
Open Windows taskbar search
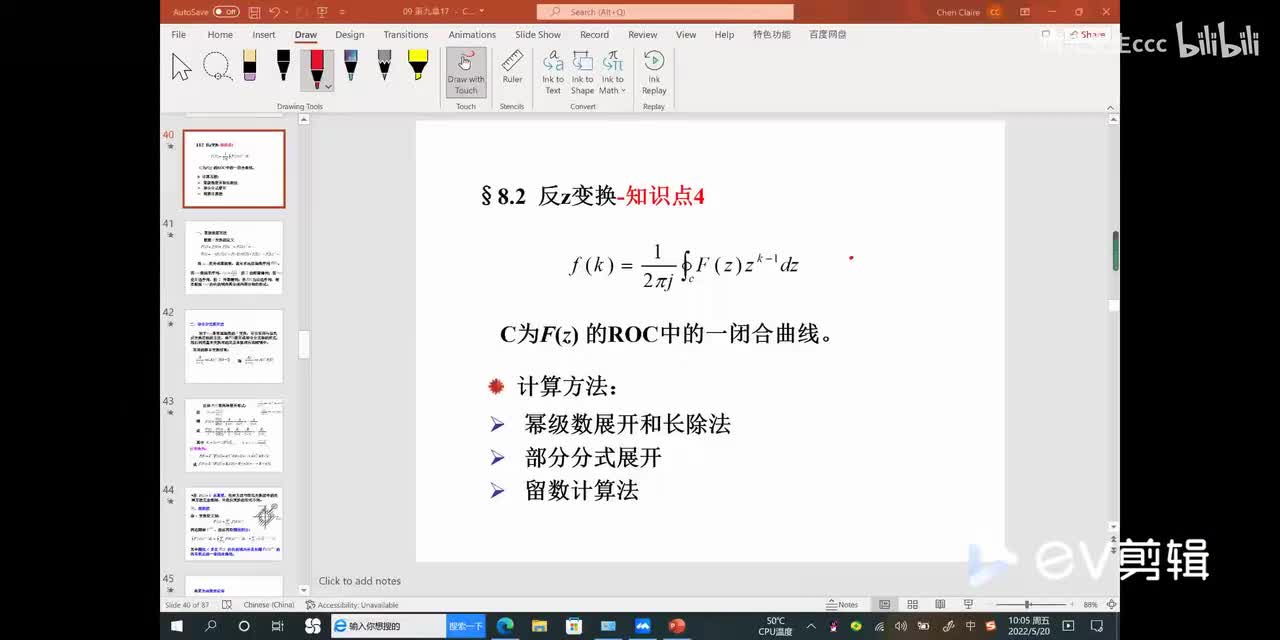211,626
